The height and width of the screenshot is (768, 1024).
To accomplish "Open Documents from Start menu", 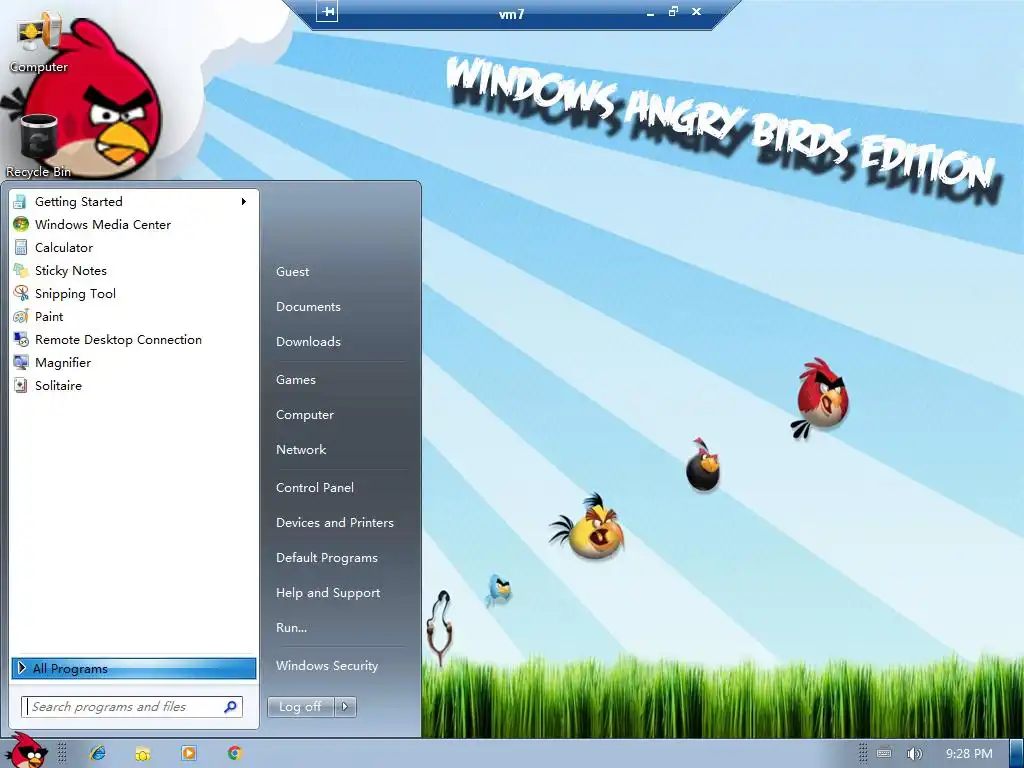I will pos(308,307).
